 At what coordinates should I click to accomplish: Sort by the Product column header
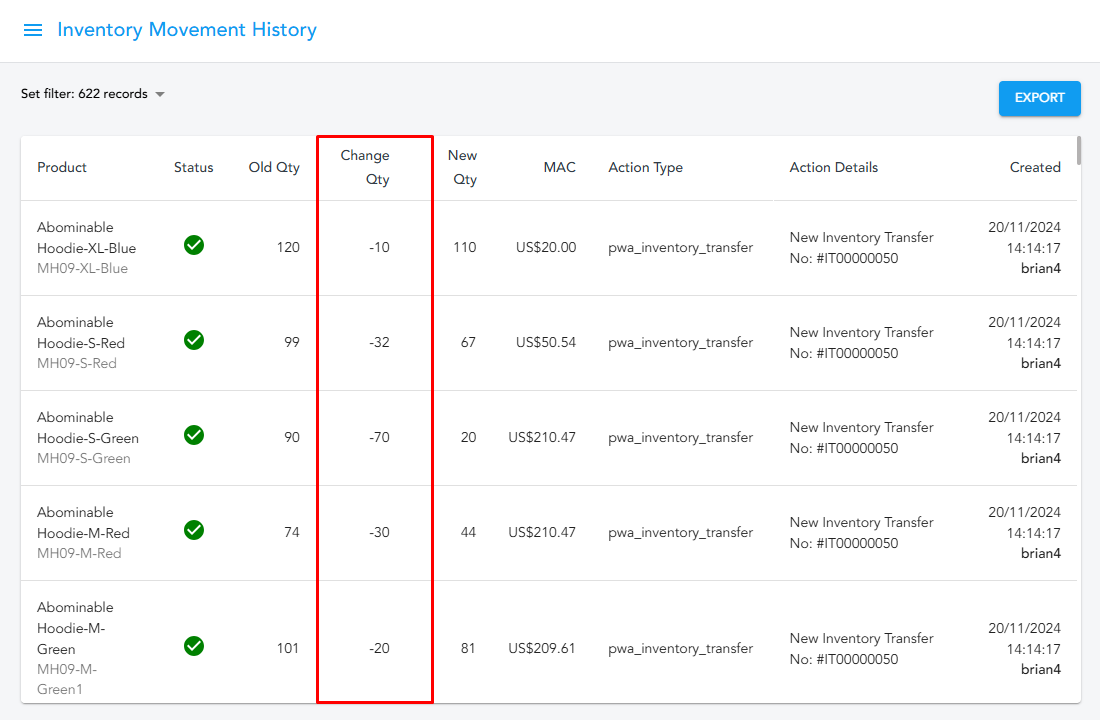click(62, 167)
